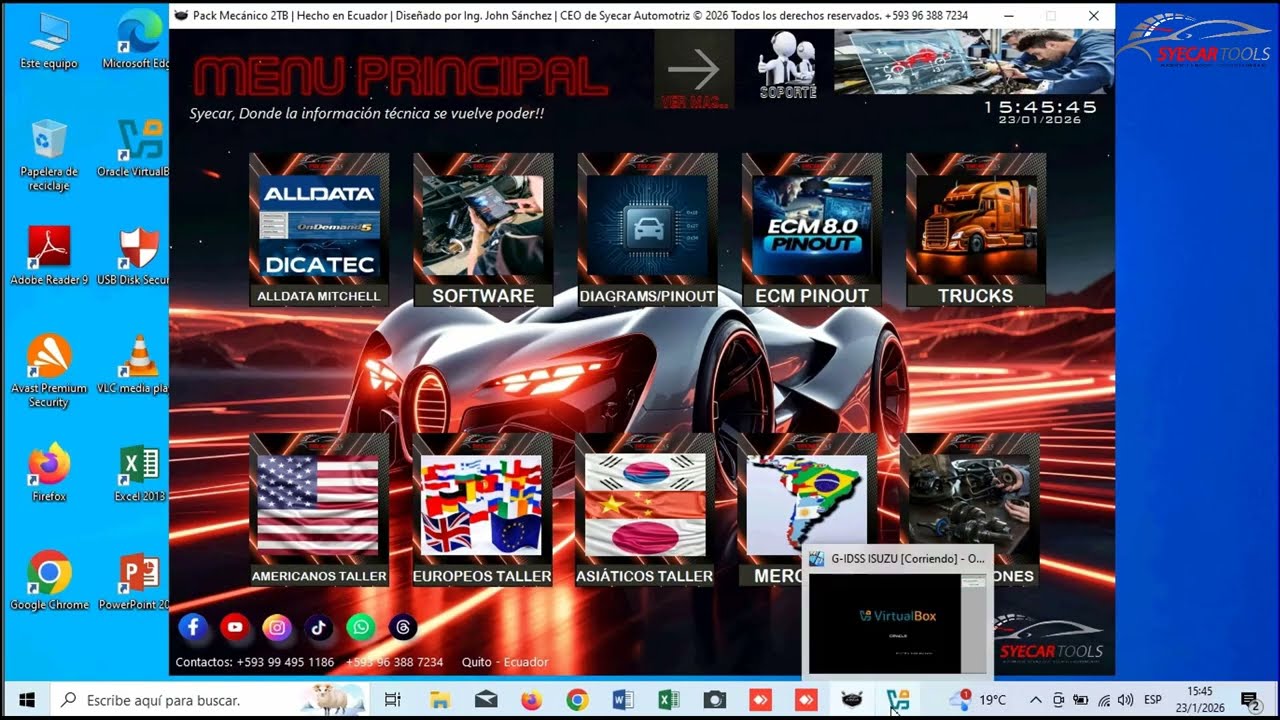
Task: Select the Avast Premium Security desktop shortcut
Action: click(x=49, y=371)
